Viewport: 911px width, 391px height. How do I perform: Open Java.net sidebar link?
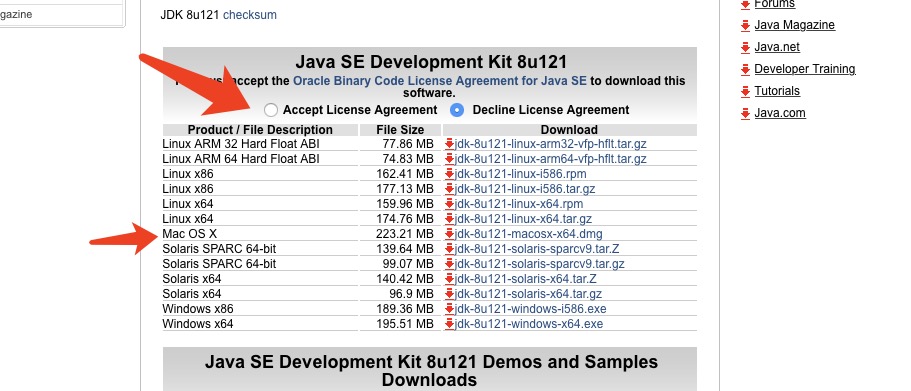[777, 47]
